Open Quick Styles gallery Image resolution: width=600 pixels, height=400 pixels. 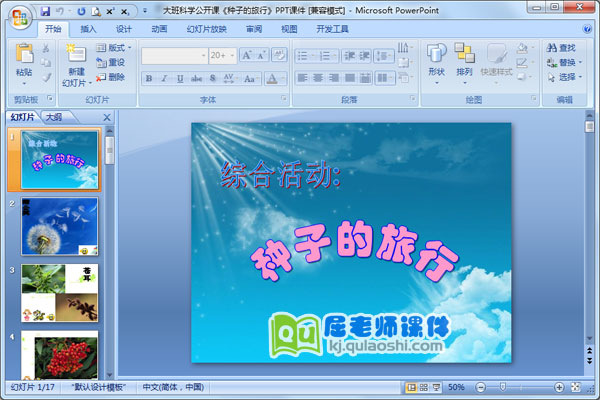click(496, 63)
